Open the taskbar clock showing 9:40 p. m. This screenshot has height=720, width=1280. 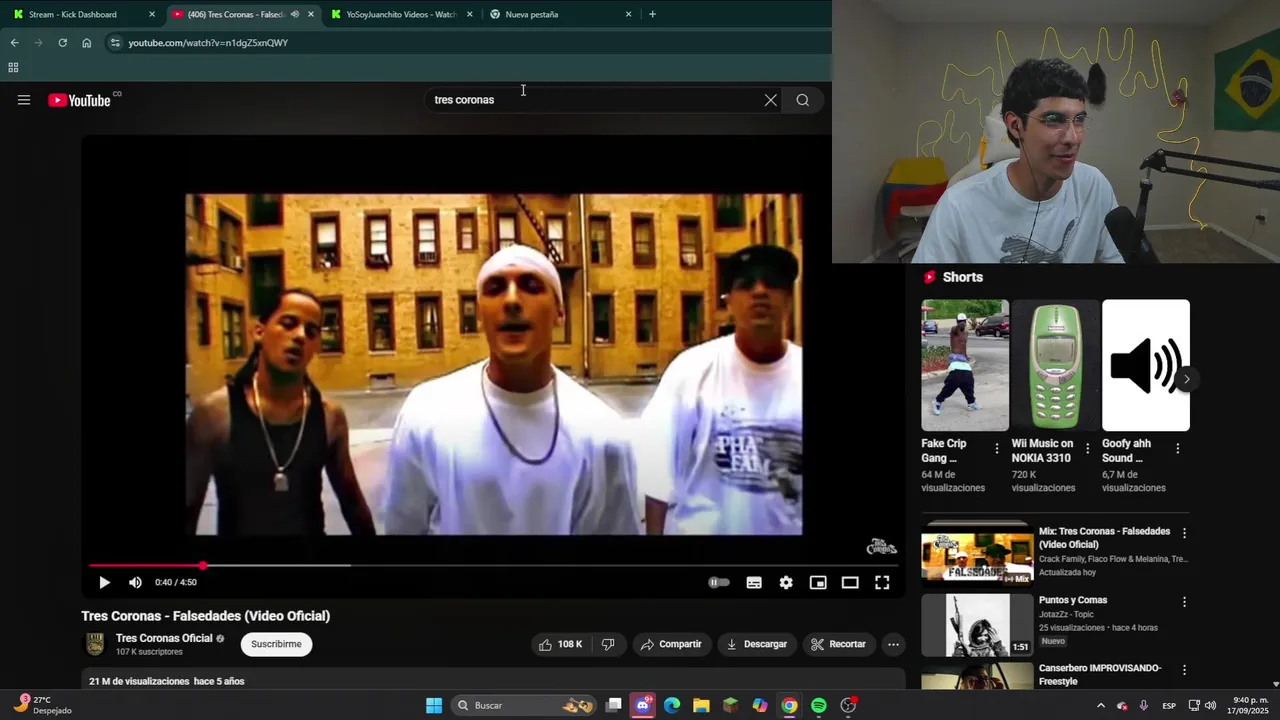(1250, 705)
